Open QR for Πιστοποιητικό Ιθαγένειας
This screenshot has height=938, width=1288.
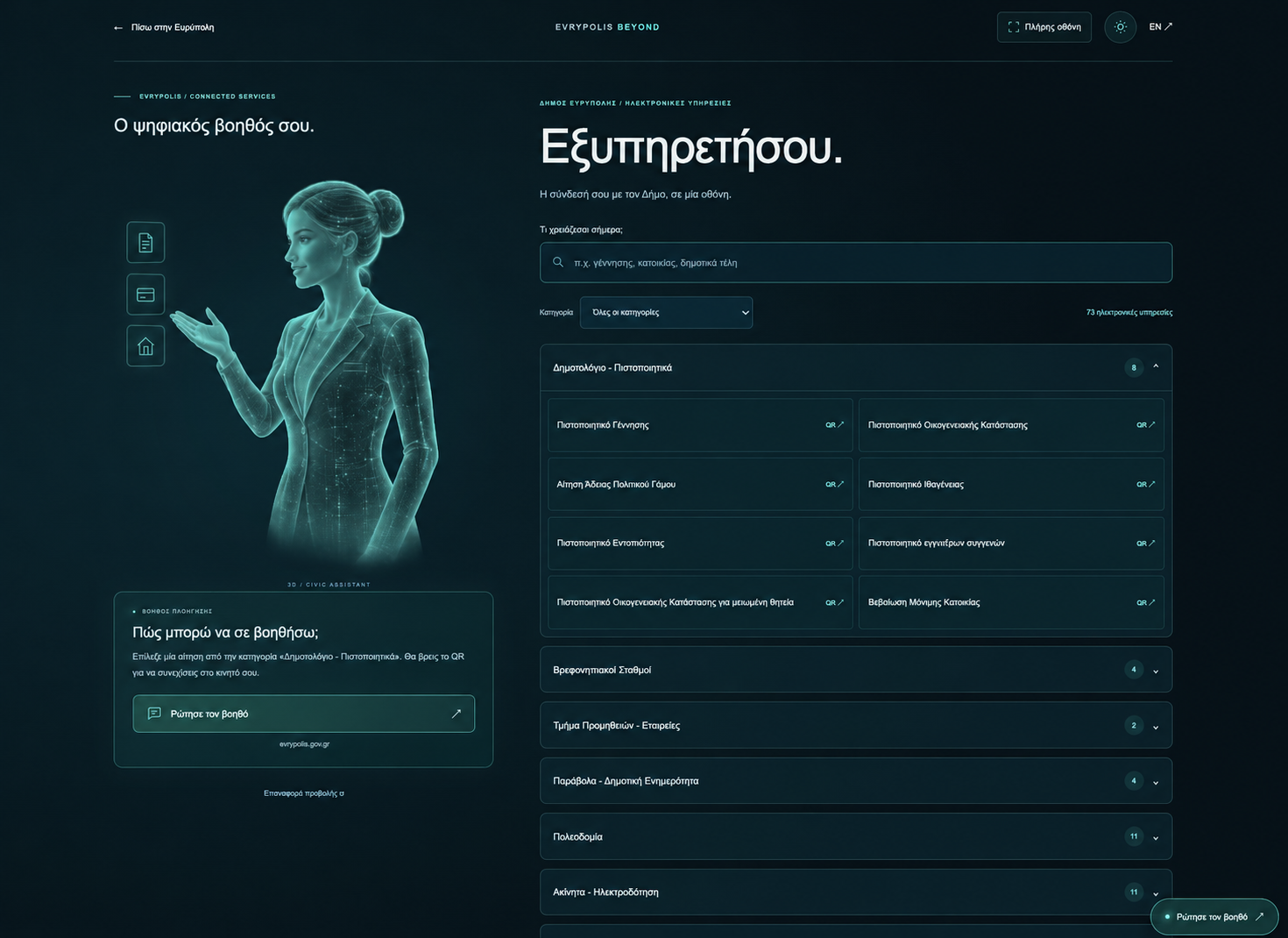point(1145,484)
